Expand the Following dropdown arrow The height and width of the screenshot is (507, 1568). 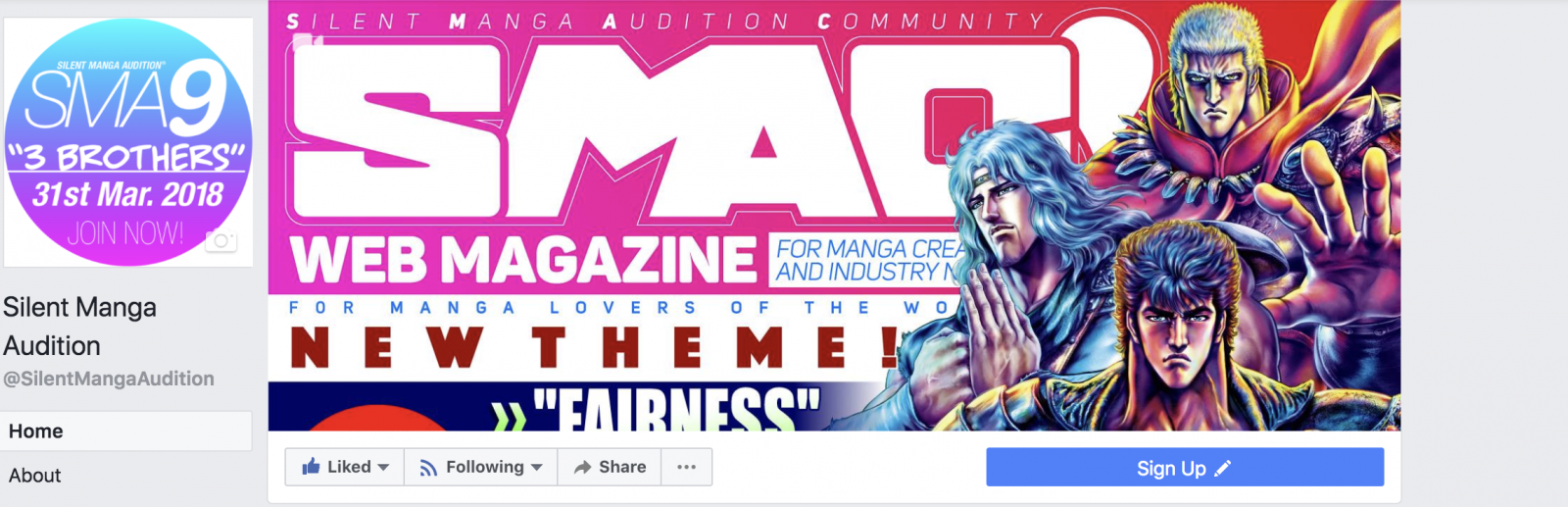point(537,468)
